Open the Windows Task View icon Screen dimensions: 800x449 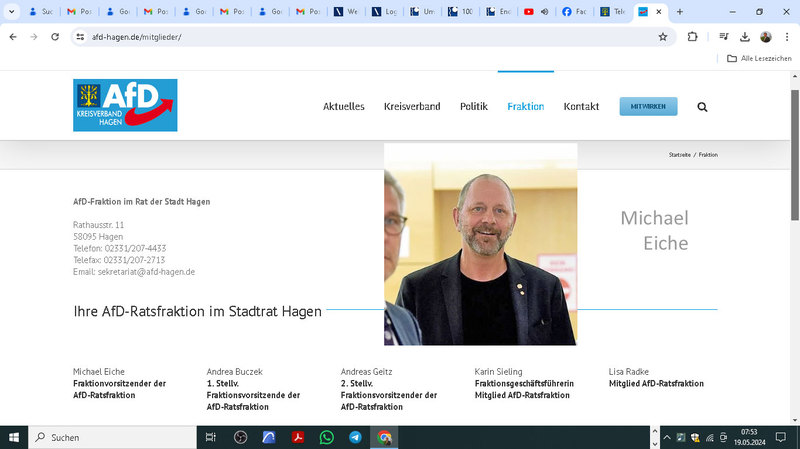(211, 438)
